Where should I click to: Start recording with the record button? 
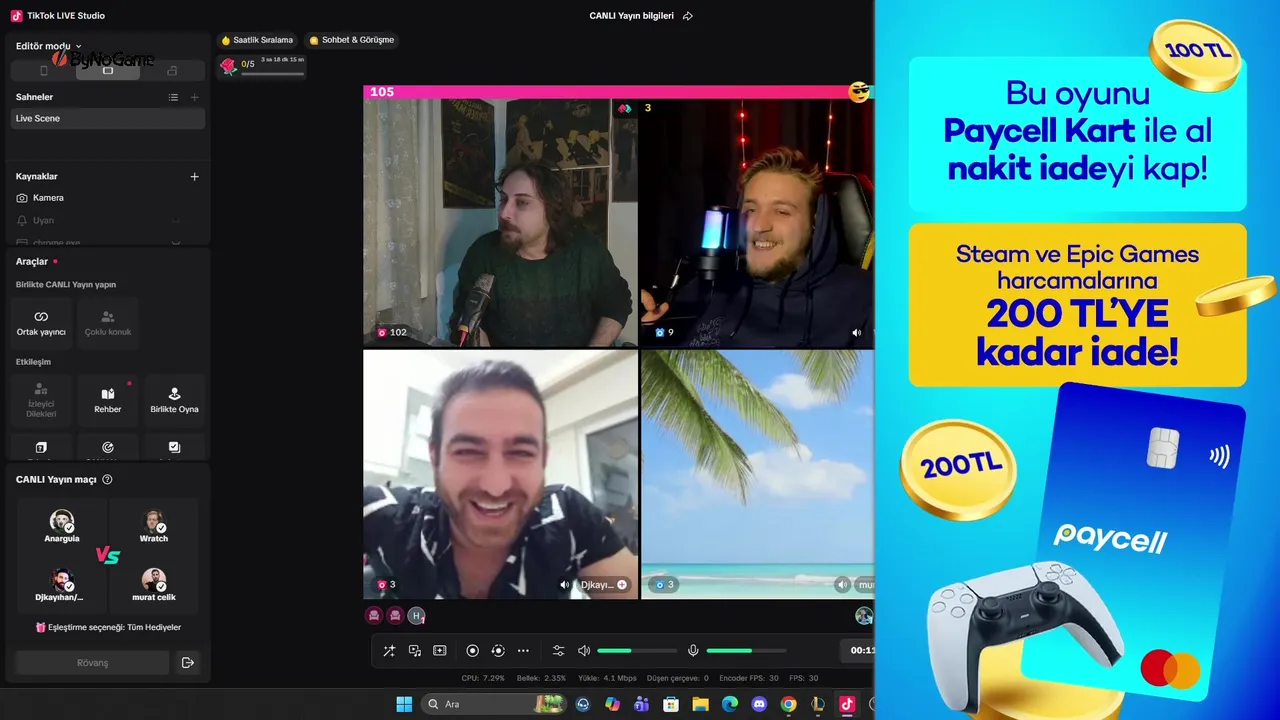click(x=473, y=651)
